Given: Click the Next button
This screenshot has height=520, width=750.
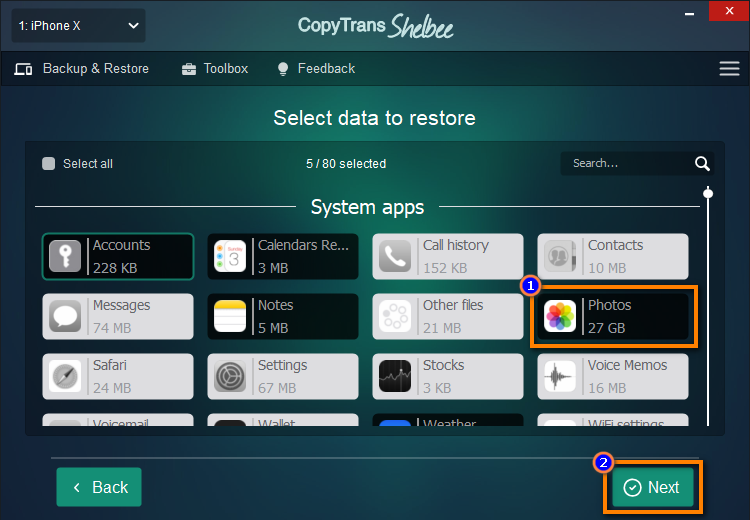Looking at the screenshot, I should (x=652, y=487).
